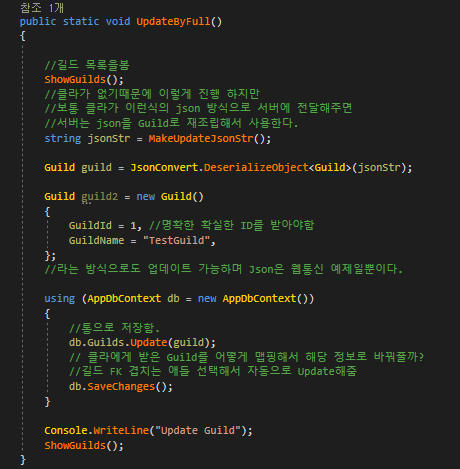
Task: Click the "Update Guild" string literal
Action: (198, 430)
